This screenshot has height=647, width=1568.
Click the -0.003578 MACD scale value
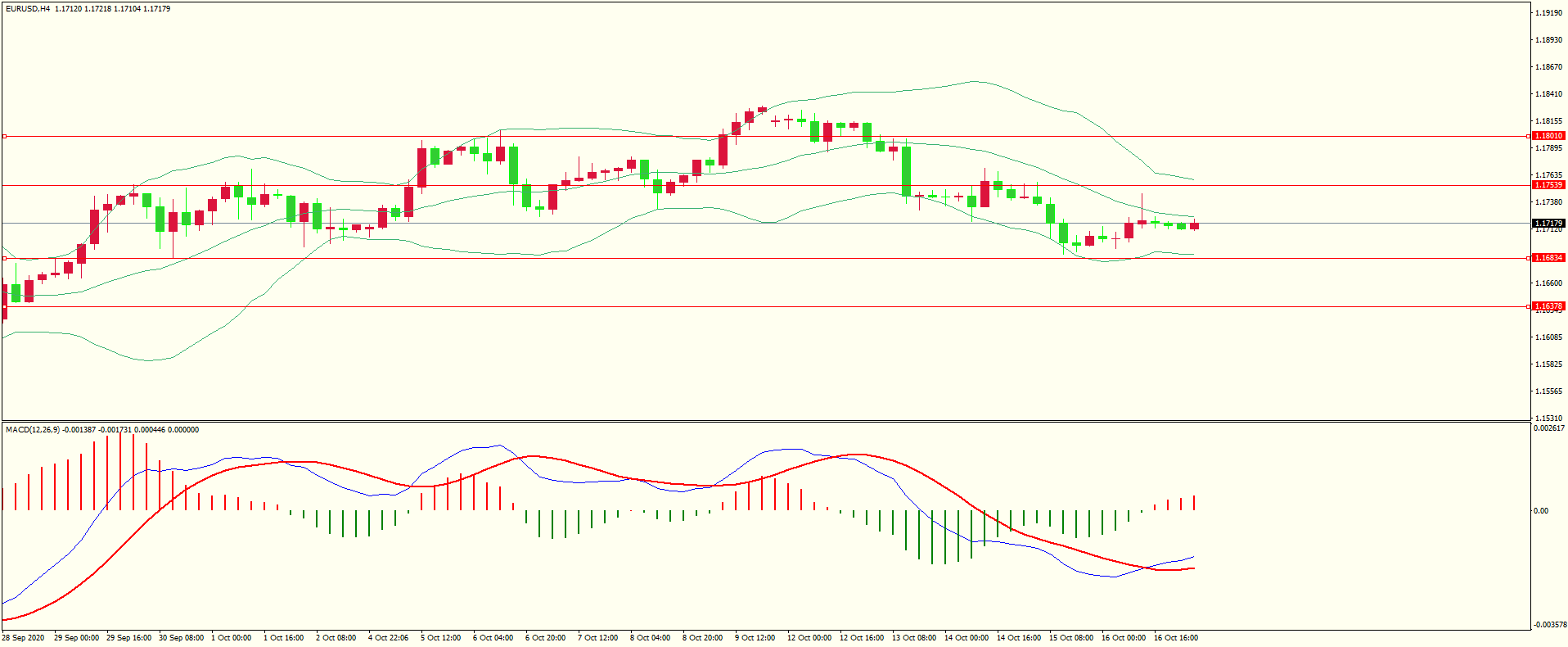click(1548, 625)
